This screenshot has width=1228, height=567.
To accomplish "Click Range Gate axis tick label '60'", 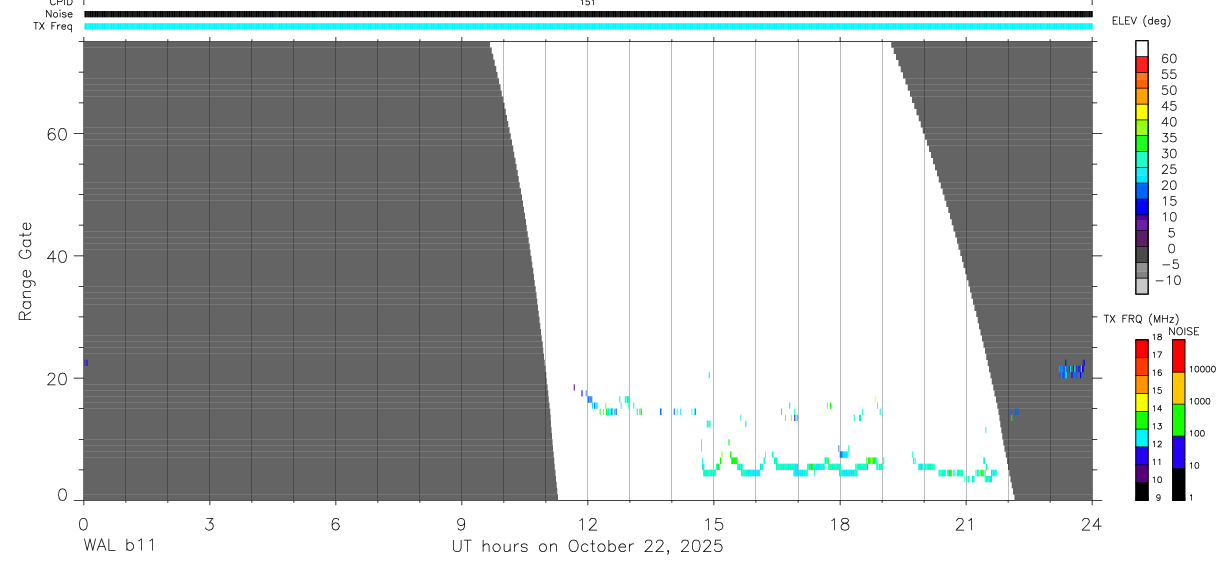I will (57, 134).
